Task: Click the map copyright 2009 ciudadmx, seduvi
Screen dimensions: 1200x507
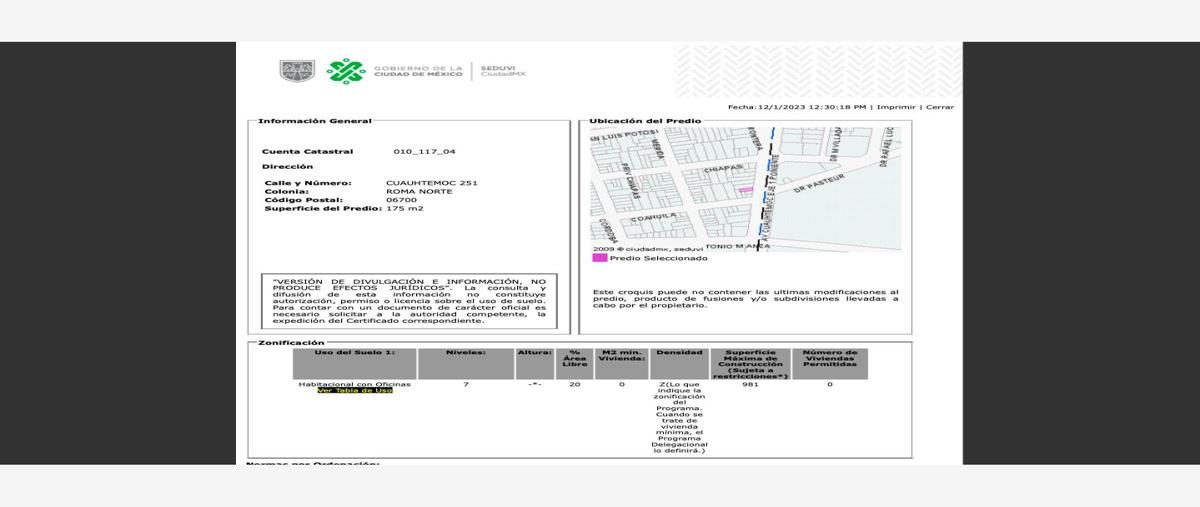Action: [x=648, y=248]
